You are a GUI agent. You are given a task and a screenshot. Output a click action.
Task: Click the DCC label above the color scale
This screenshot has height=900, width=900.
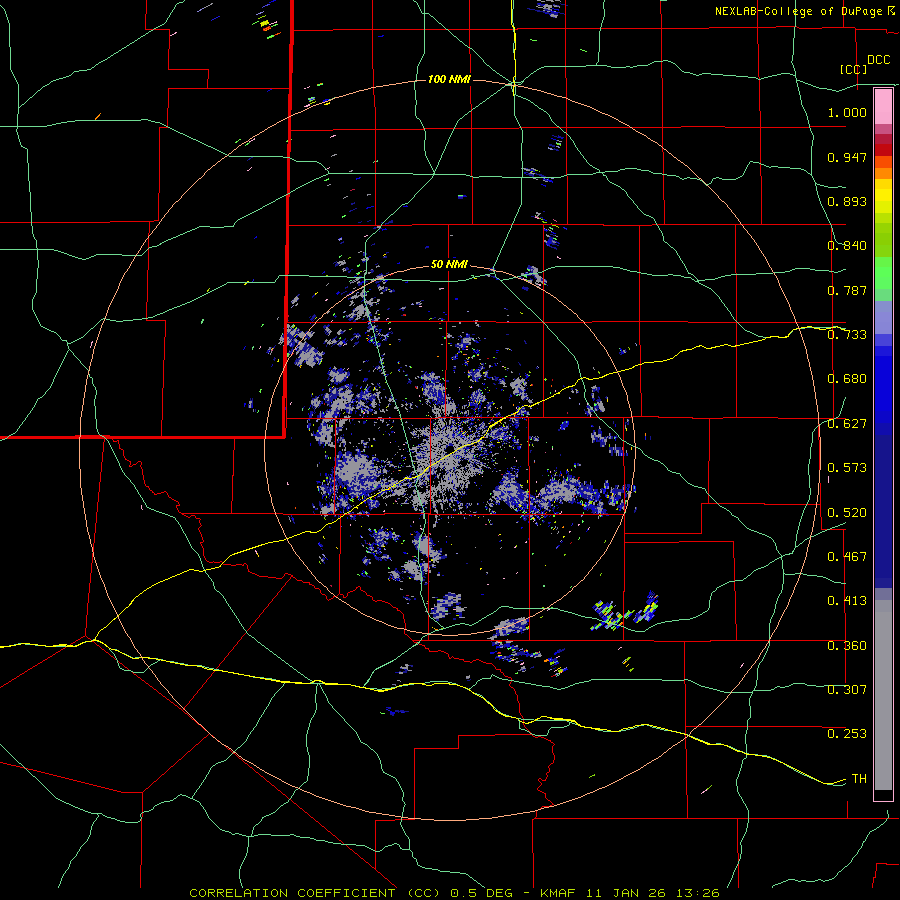(879, 60)
